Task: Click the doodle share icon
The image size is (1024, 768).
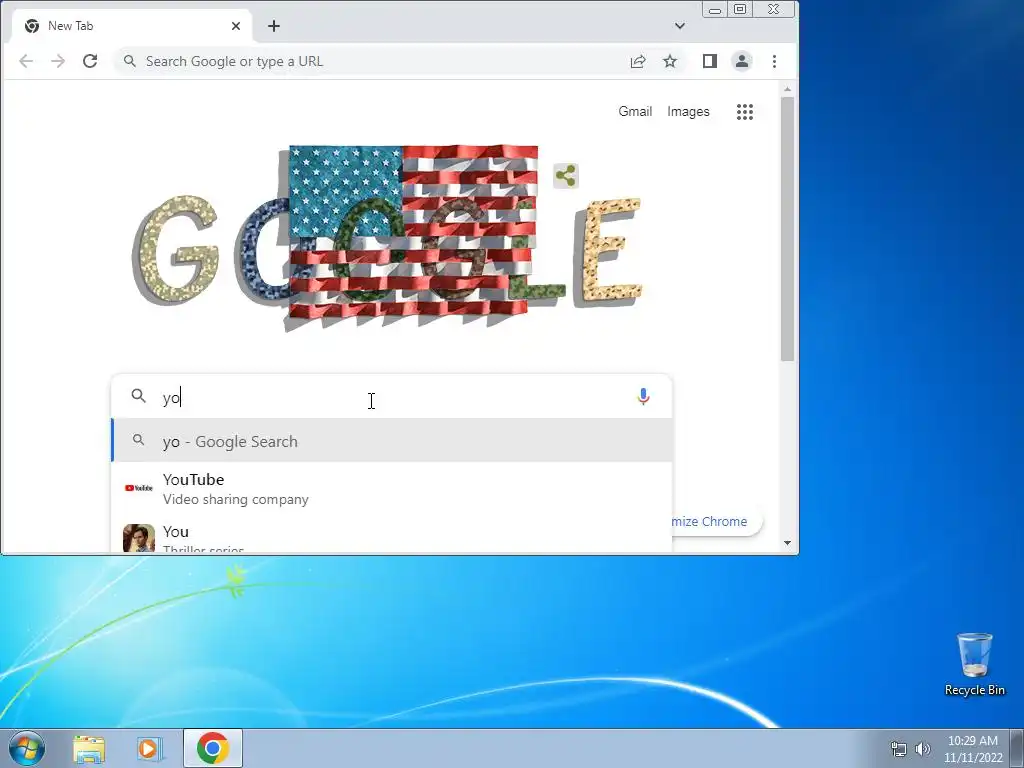Action: point(566,176)
